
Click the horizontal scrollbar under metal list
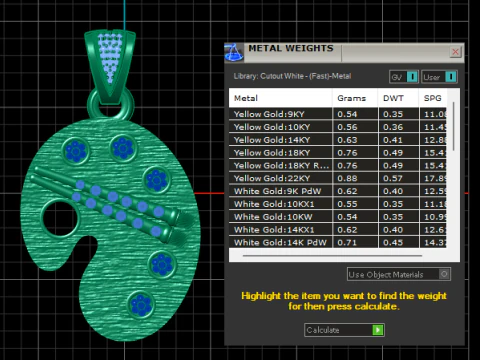coord(332,256)
